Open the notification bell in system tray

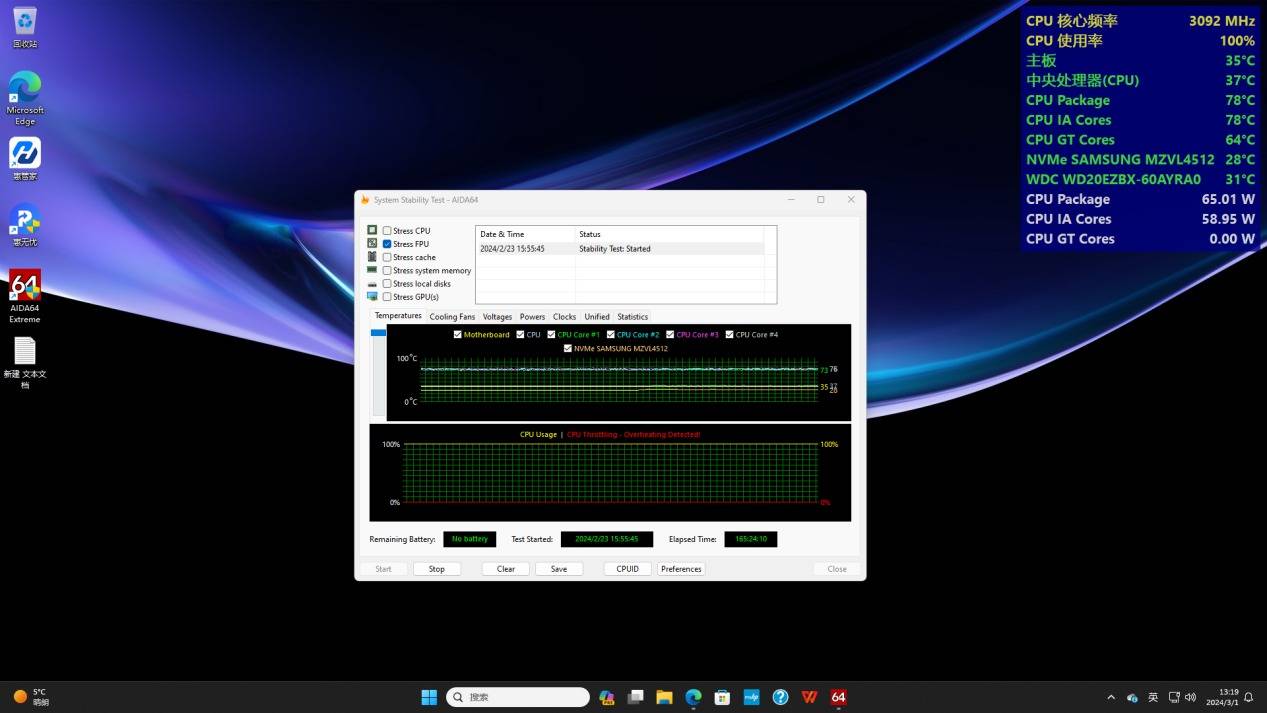point(1248,697)
